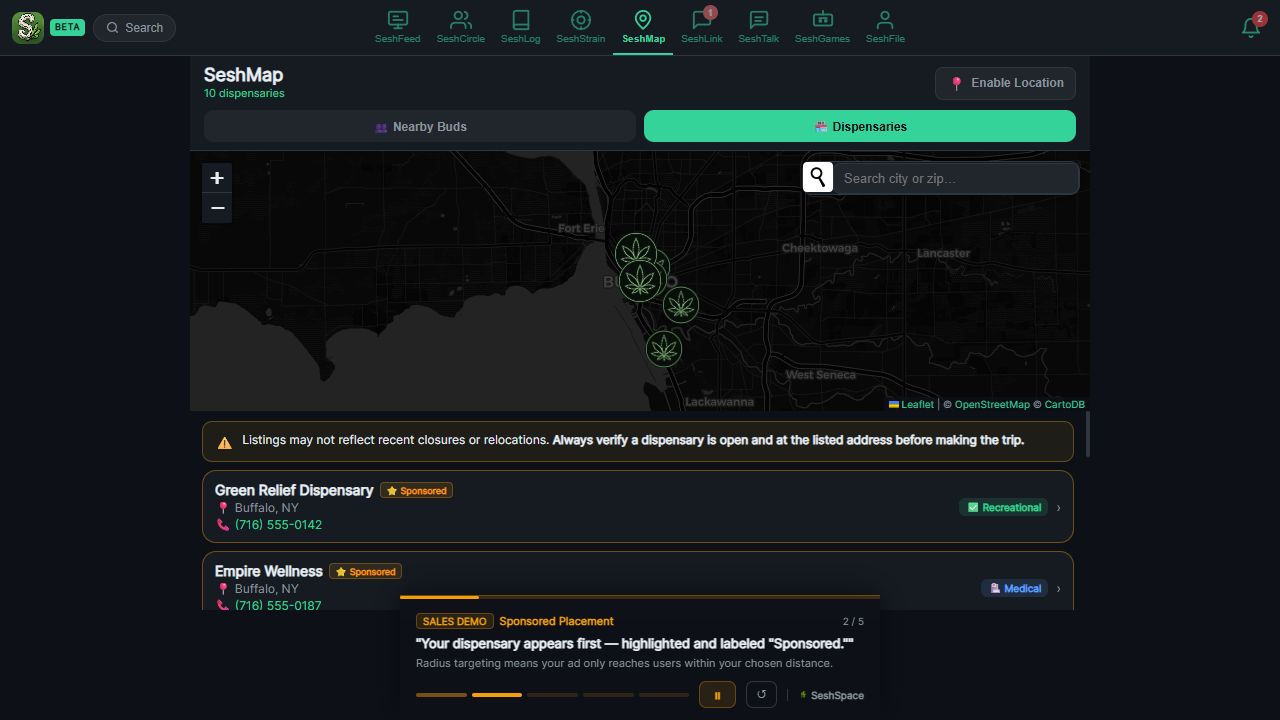Zoom out on the map
The width and height of the screenshot is (1280, 720).
click(217, 208)
